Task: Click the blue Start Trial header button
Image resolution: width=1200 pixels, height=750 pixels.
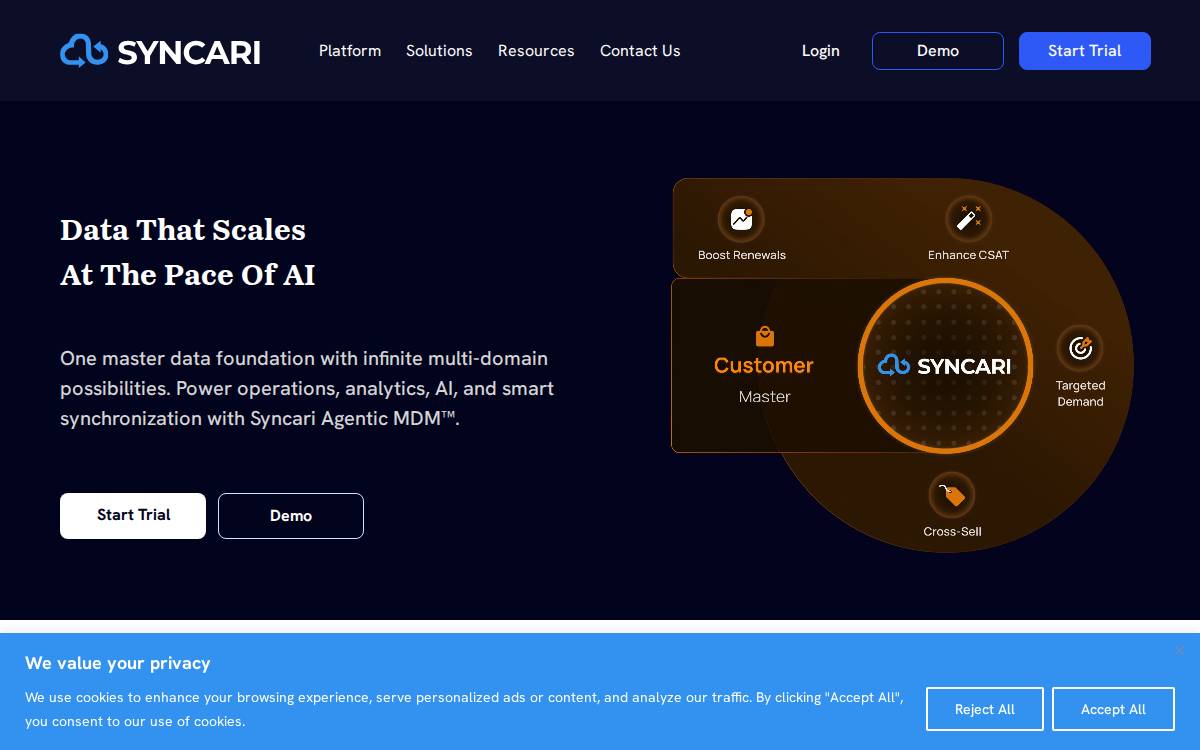Action: click(1085, 51)
